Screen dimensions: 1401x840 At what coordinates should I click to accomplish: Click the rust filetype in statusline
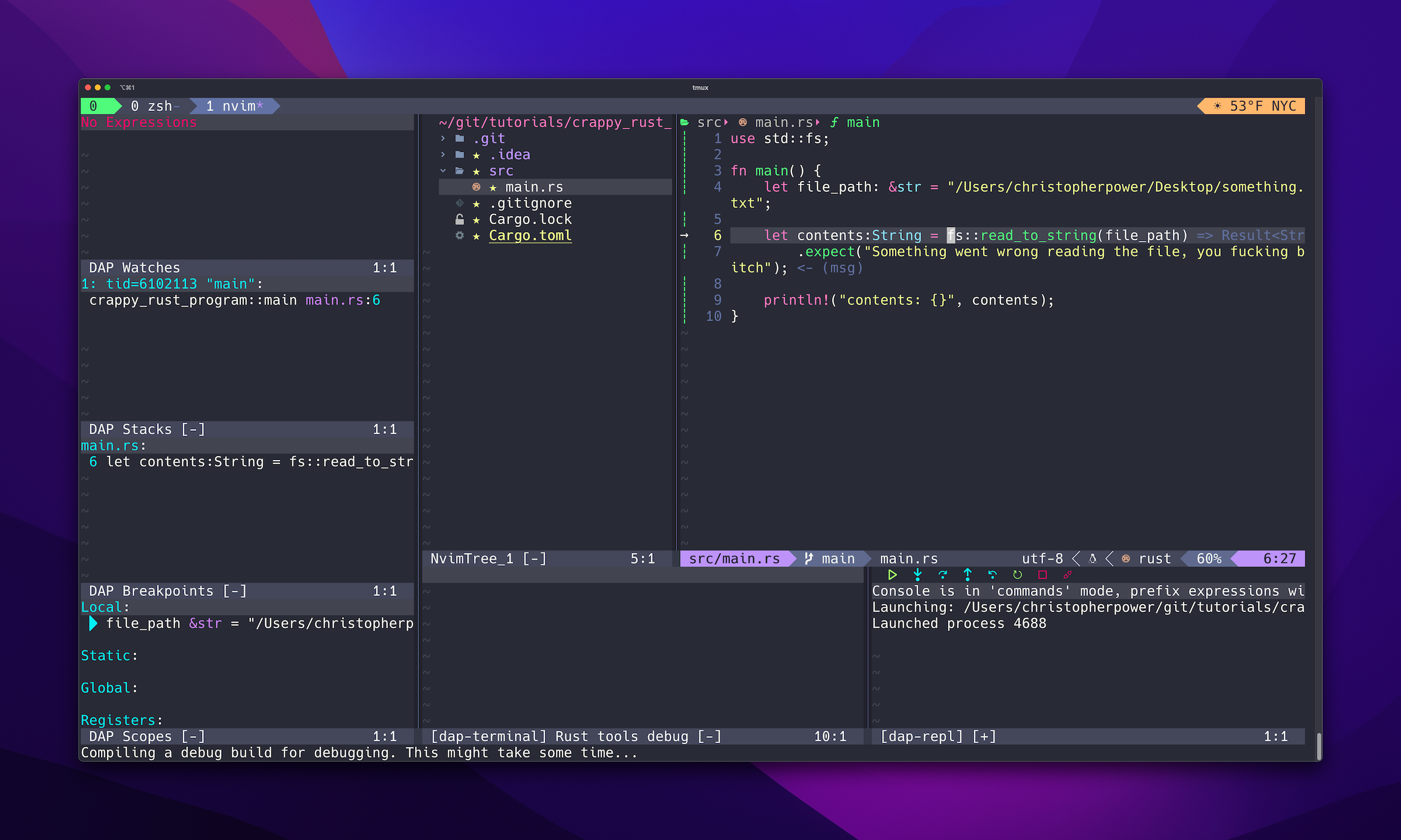tap(1155, 559)
